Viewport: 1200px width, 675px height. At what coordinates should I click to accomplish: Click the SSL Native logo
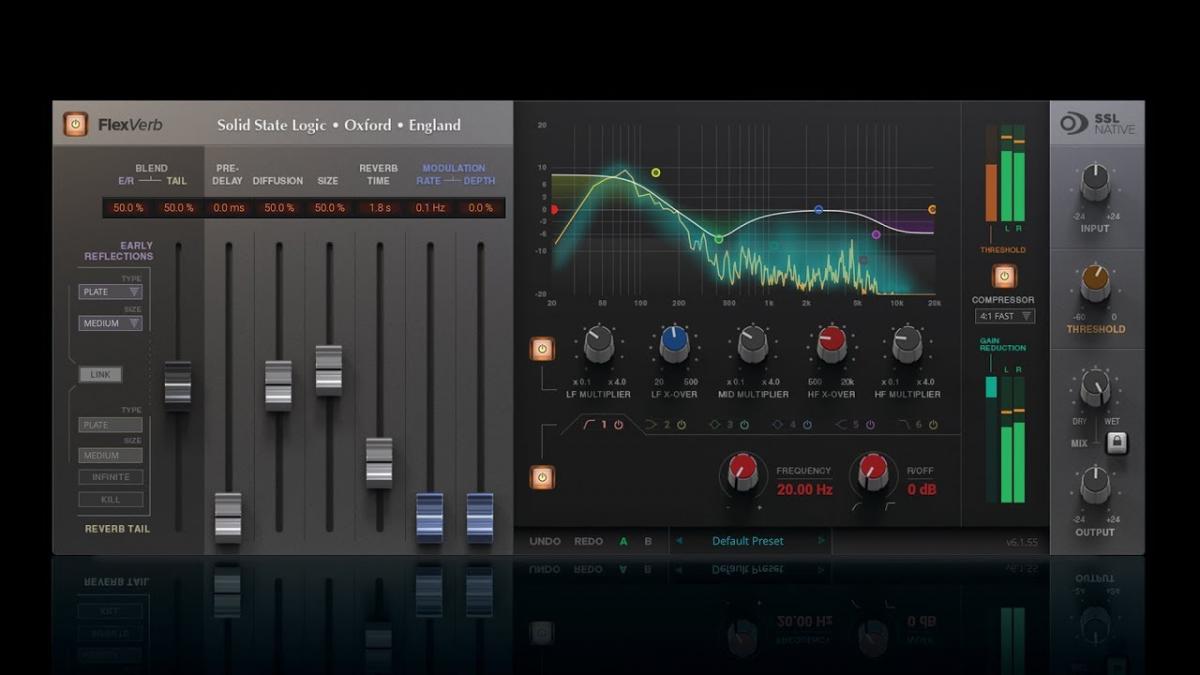point(1096,124)
